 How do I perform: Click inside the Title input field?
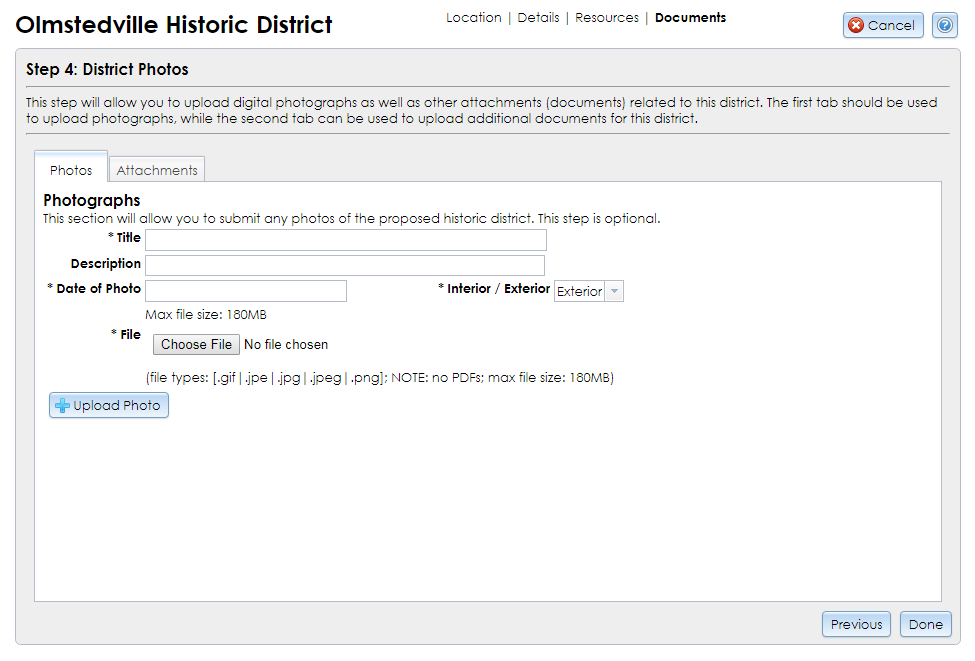pyautogui.click(x=345, y=239)
